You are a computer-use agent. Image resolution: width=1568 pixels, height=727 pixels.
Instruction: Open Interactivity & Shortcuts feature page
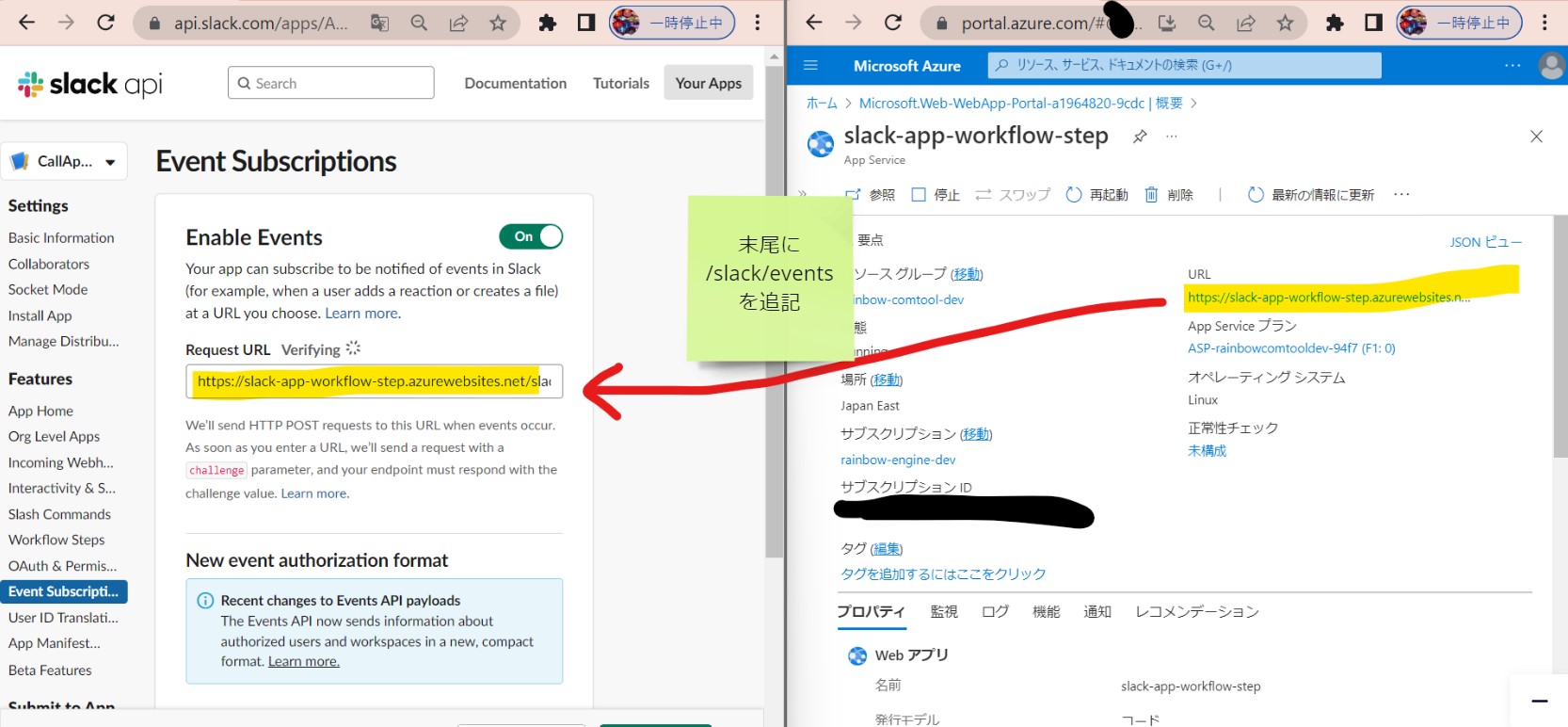[x=62, y=488]
